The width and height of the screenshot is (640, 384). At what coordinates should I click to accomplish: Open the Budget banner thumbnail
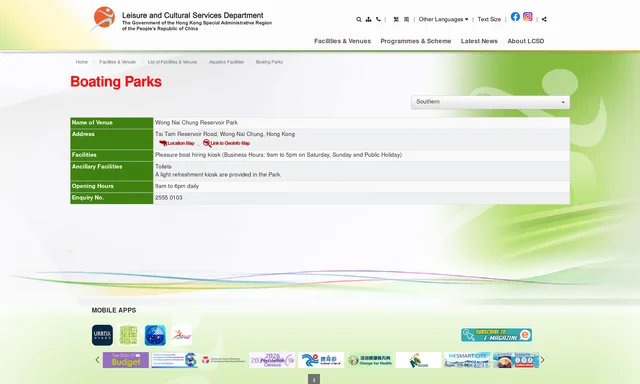point(126,360)
